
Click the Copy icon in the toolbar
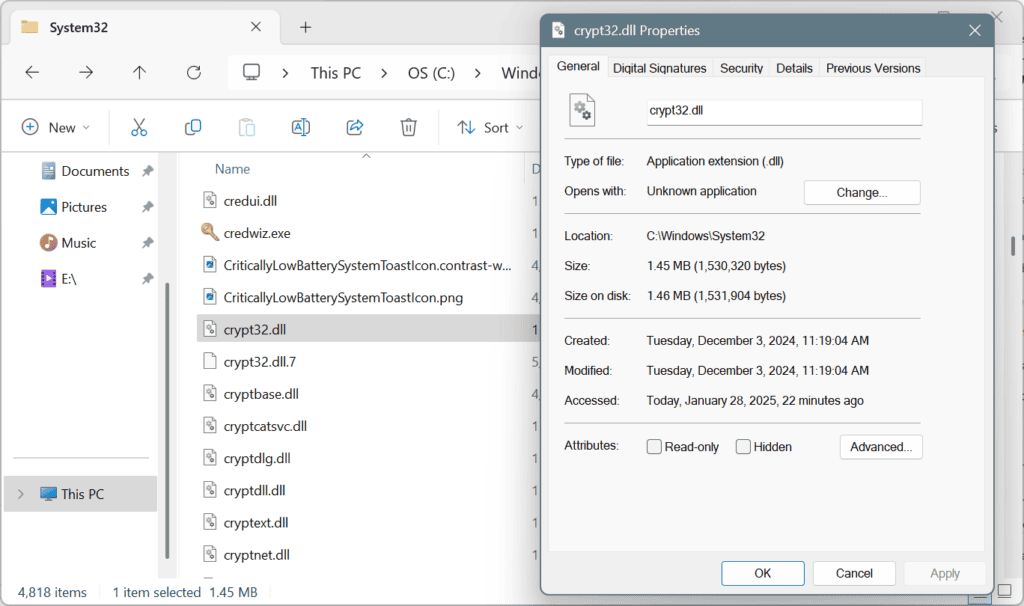(192, 127)
